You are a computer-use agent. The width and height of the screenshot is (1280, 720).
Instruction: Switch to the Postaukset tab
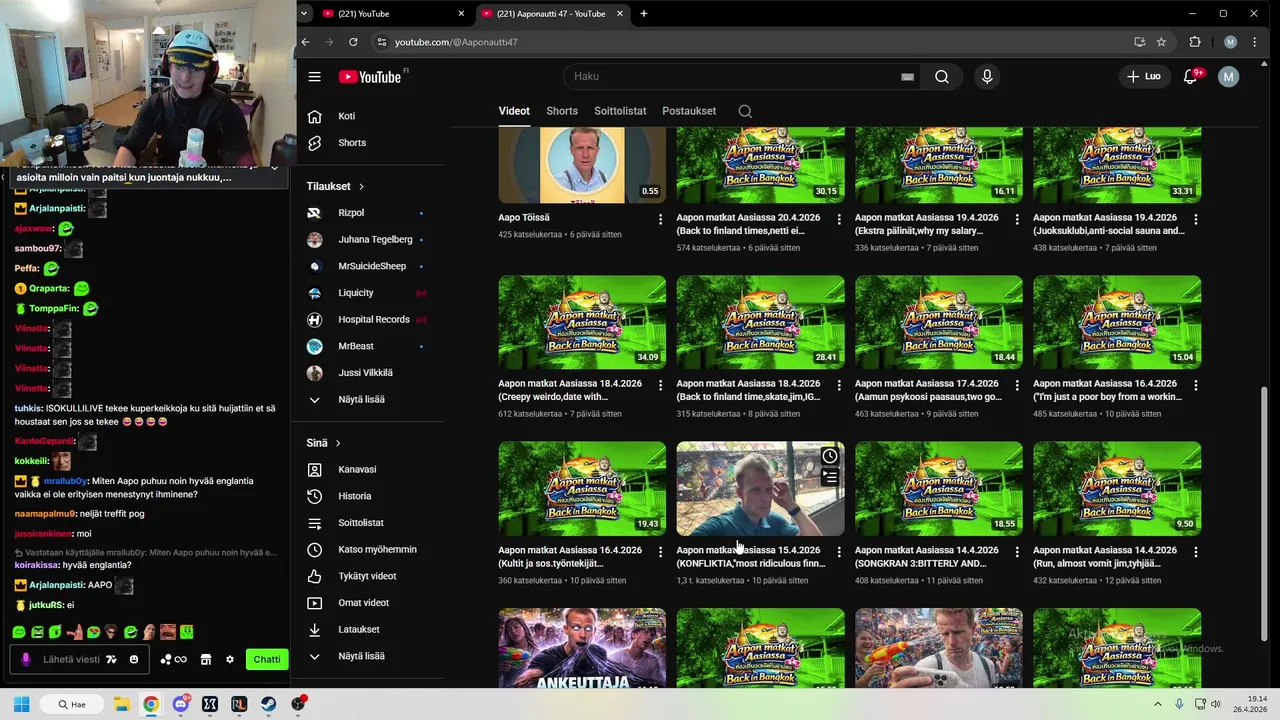(x=689, y=111)
